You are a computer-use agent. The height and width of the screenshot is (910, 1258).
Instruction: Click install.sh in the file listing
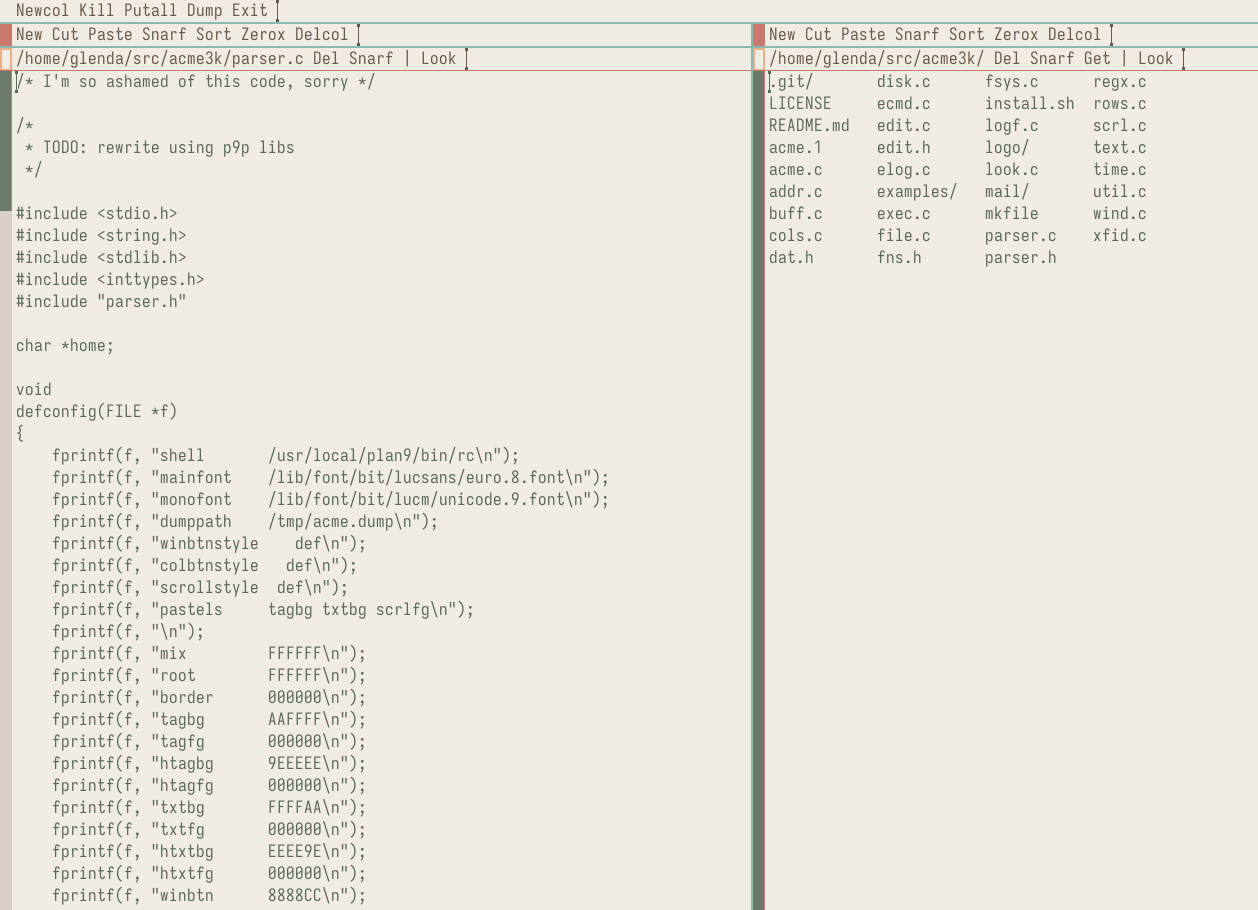1030,104
